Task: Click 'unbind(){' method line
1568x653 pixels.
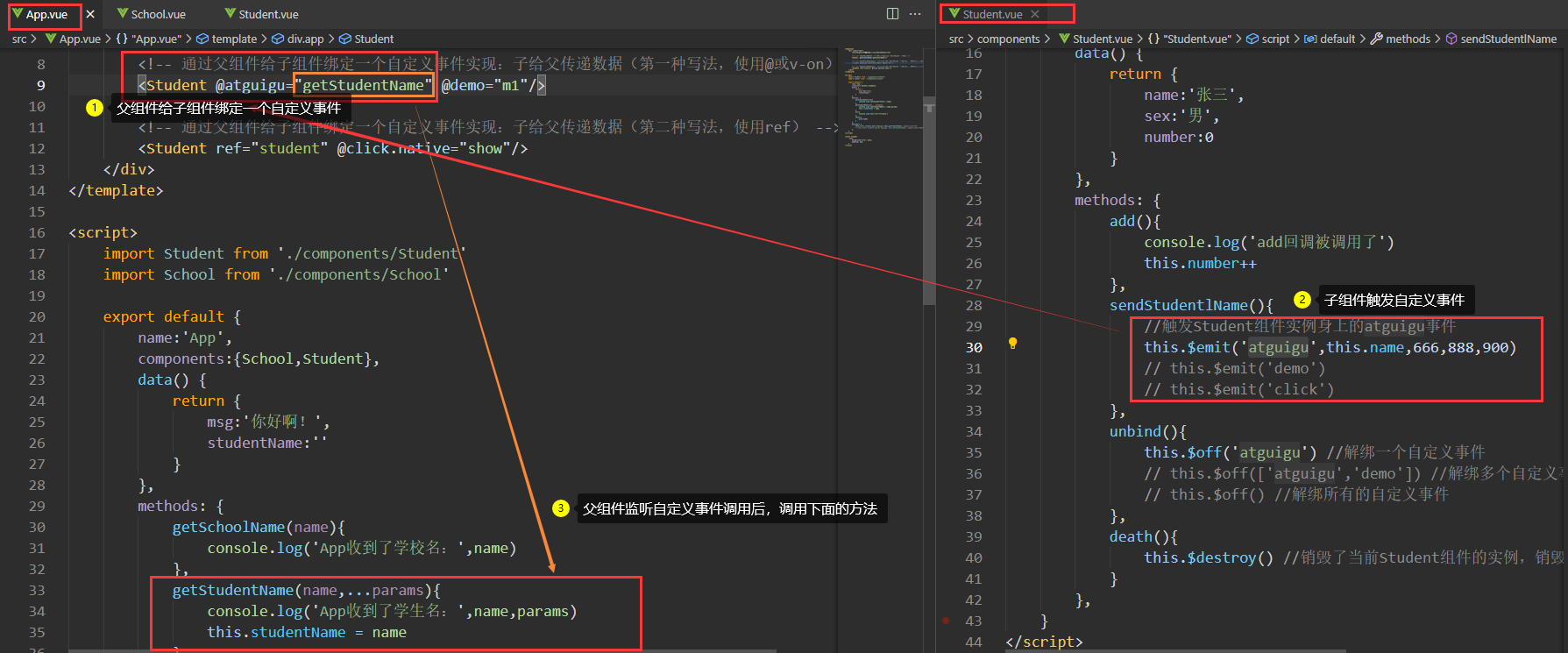Action: pyautogui.click(x=1148, y=431)
